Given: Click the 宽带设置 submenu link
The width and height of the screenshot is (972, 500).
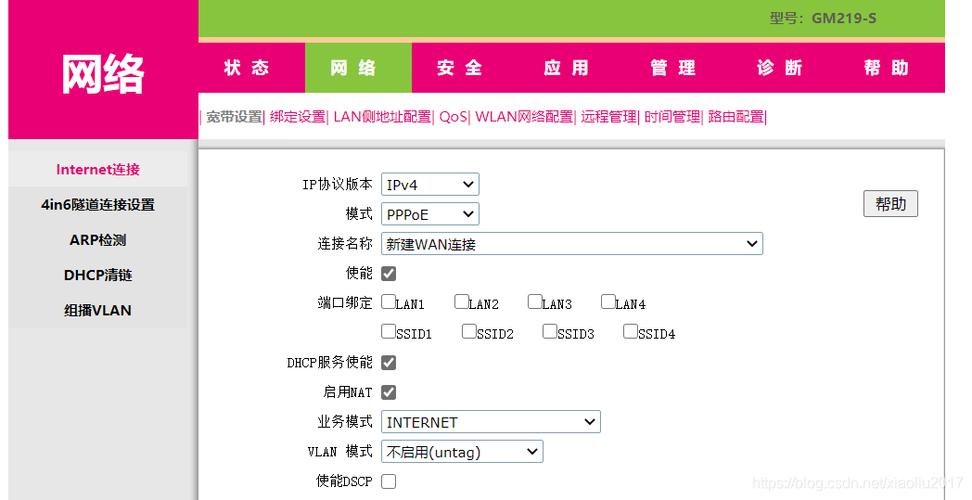Looking at the screenshot, I should tap(234, 116).
